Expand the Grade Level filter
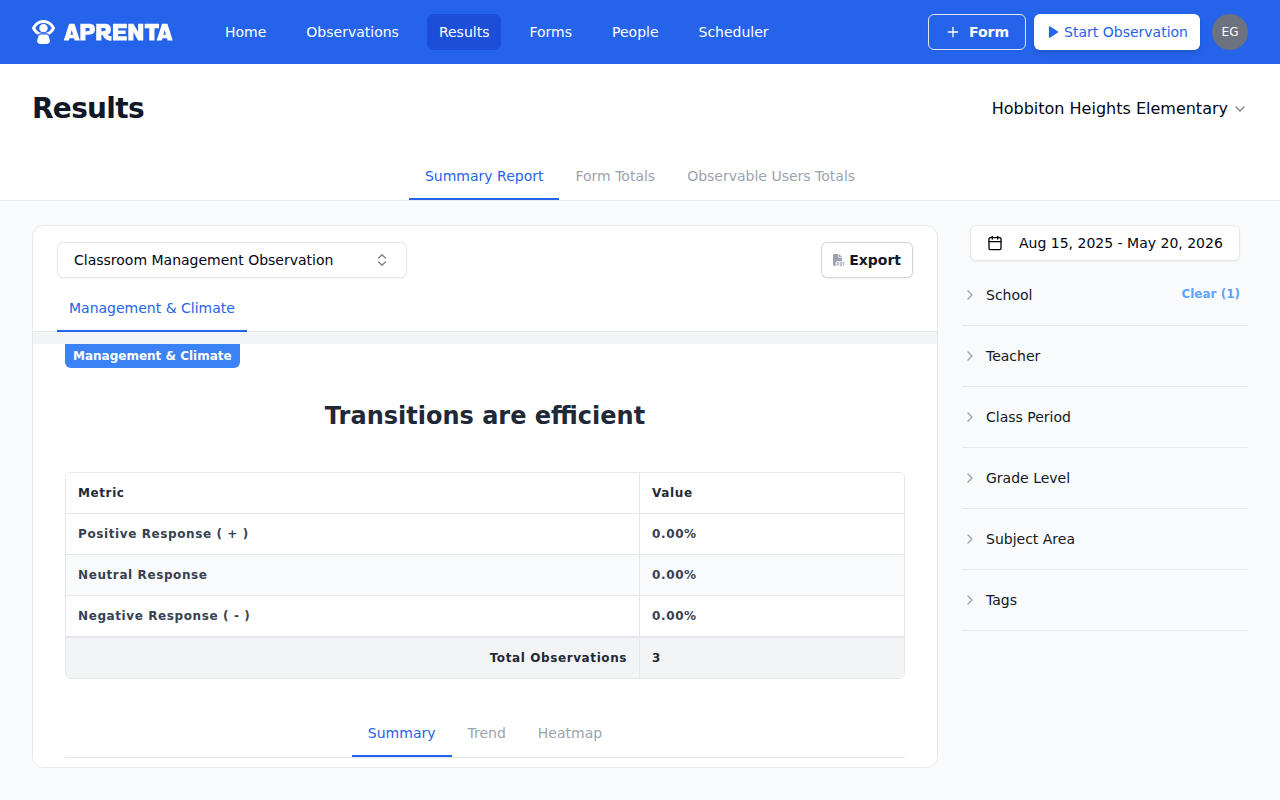This screenshot has width=1280, height=800. click(968, 478)
